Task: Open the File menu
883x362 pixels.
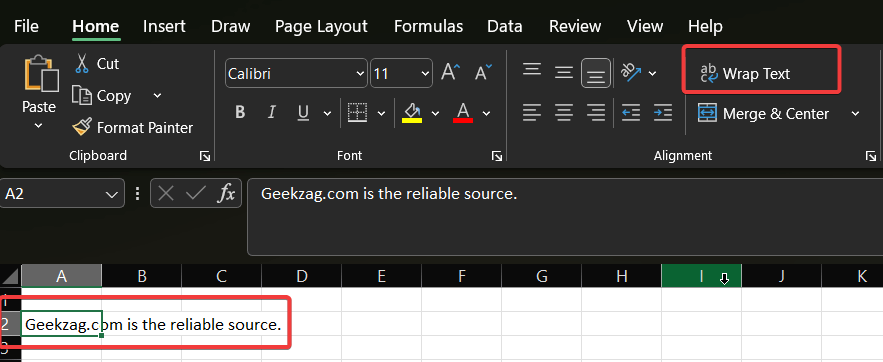Action: (x=26, y=26)
